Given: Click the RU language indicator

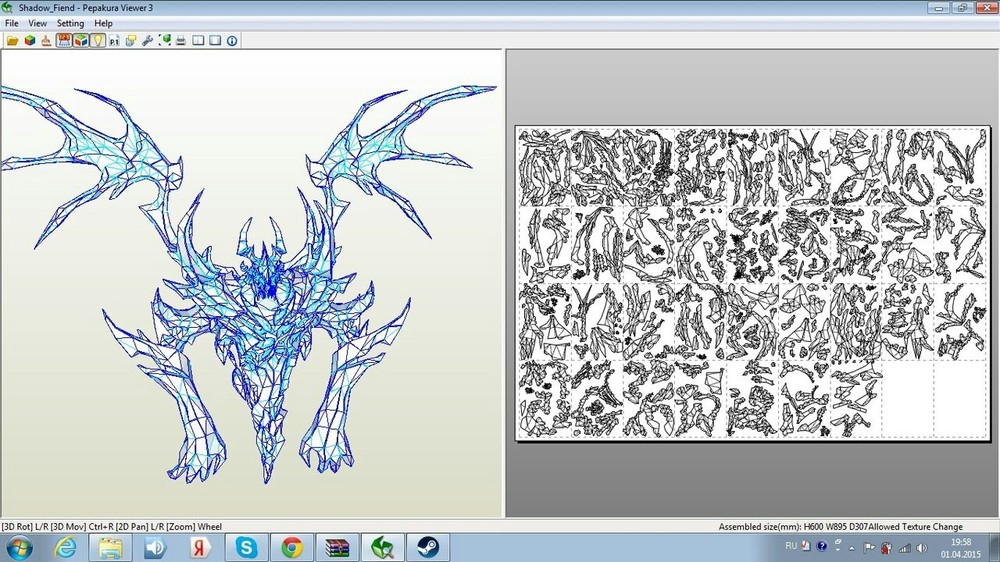Looking at the screenshot, I should tap(791, 546).
